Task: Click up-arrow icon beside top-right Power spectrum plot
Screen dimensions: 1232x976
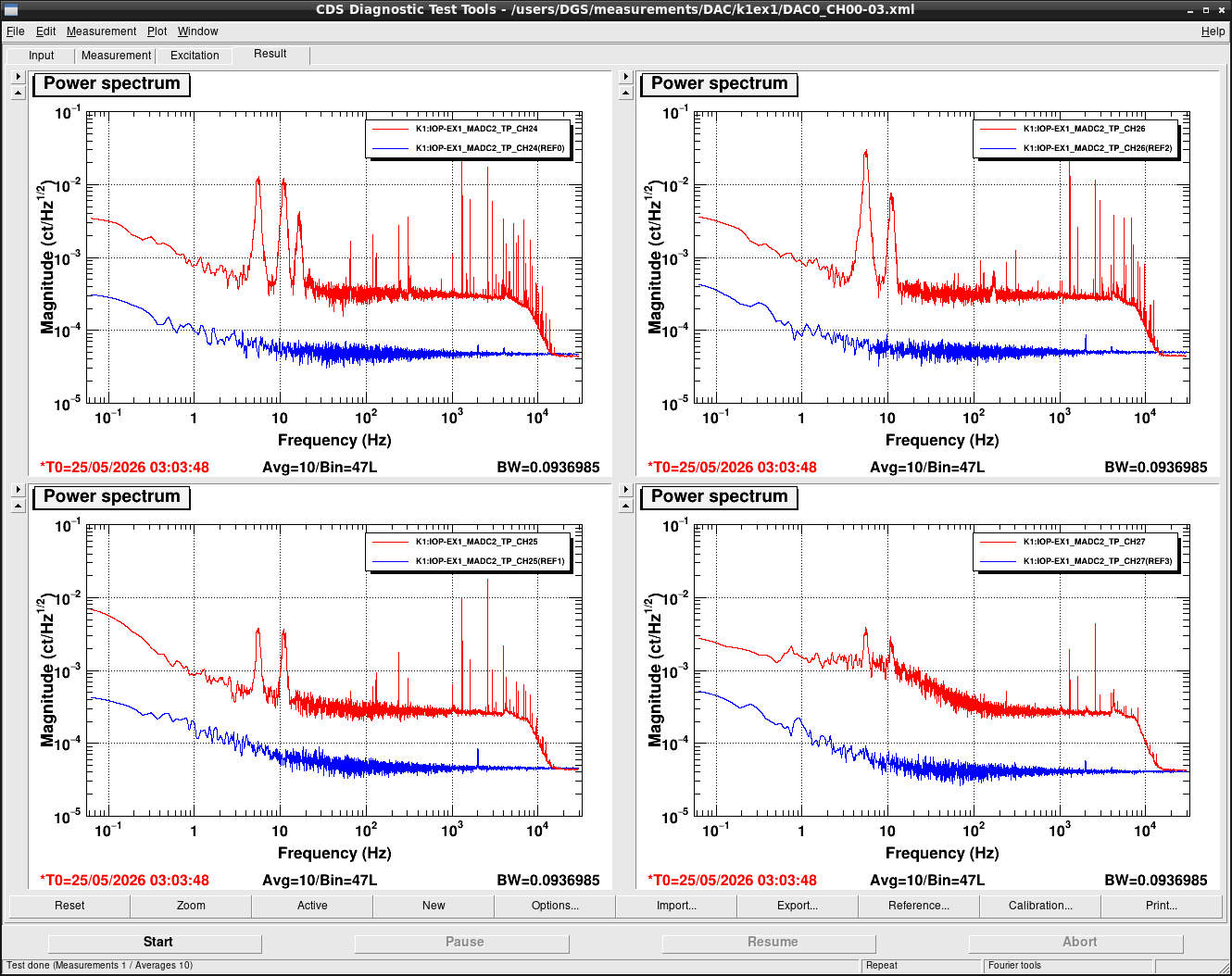Action: (x=625, y=93)
